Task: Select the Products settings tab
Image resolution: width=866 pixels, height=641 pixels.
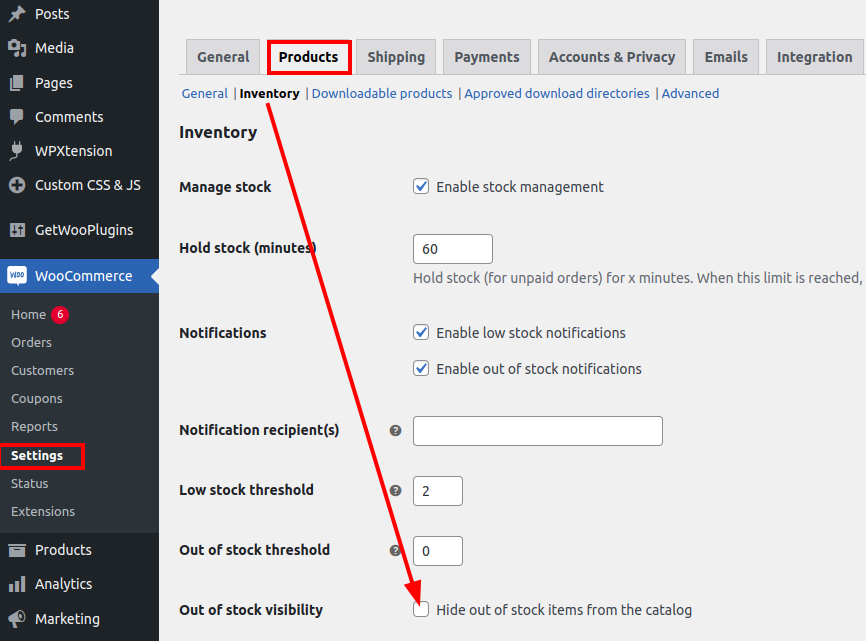Action: pos(309,57)
